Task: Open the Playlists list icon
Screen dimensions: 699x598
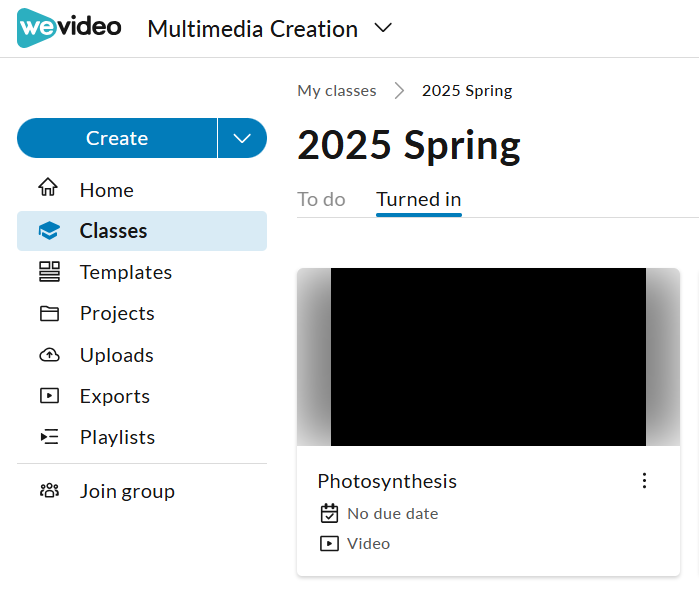Action: (49, 437)
